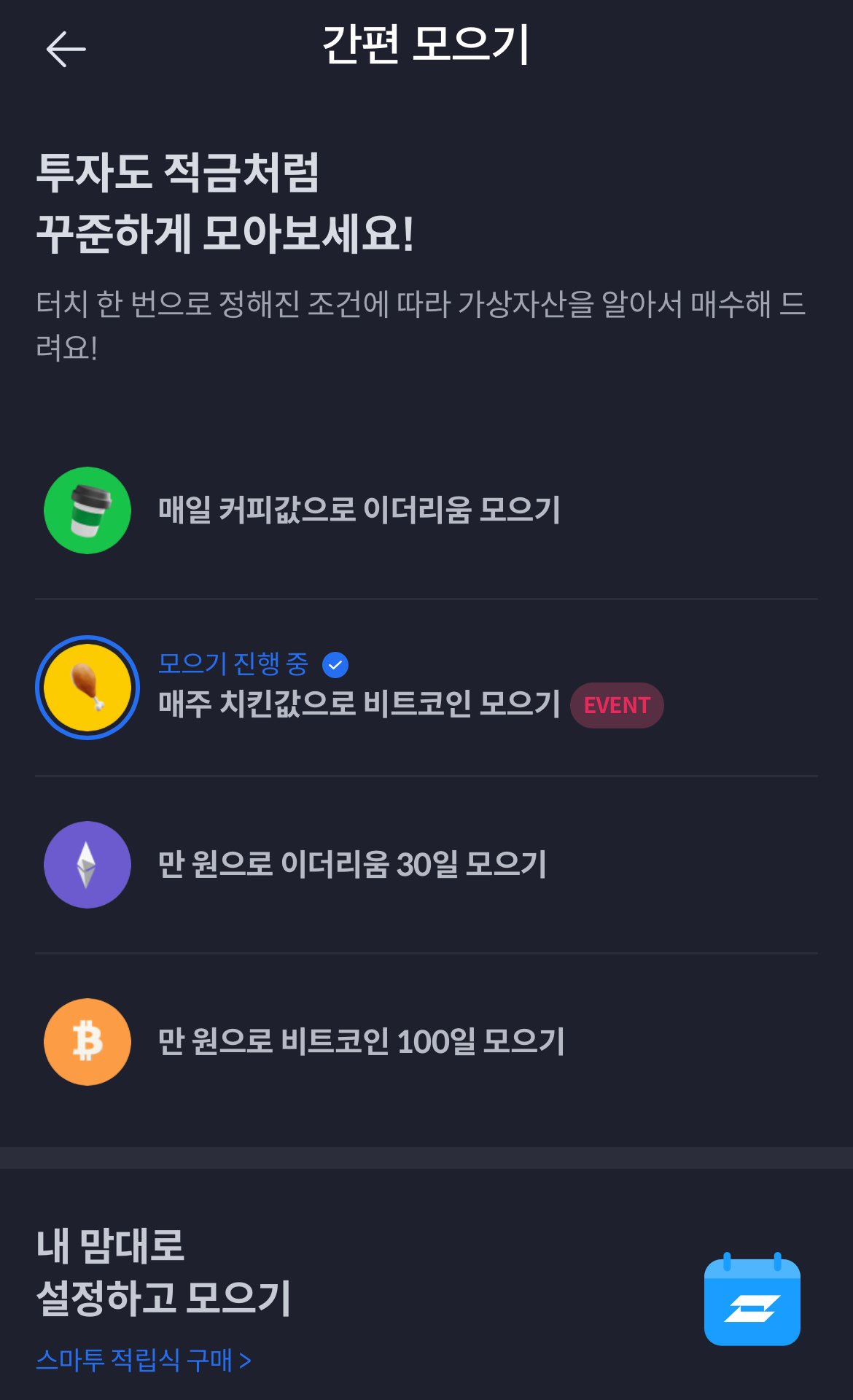This screenshot has height=1400, width=853.
Task: Open 매일 커피값으로 이더리움 모으기
Action: pos(426,510)
